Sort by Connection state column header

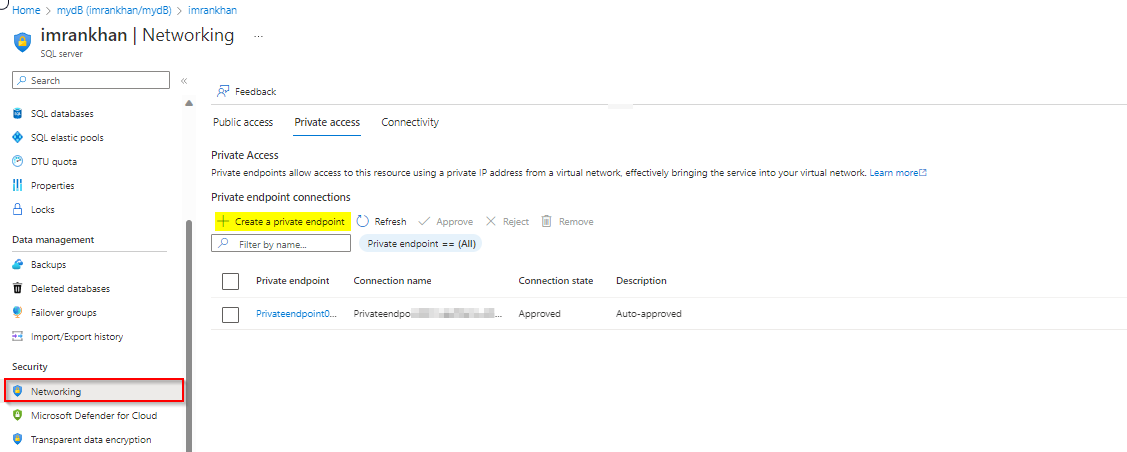click(x=556, y=280)
